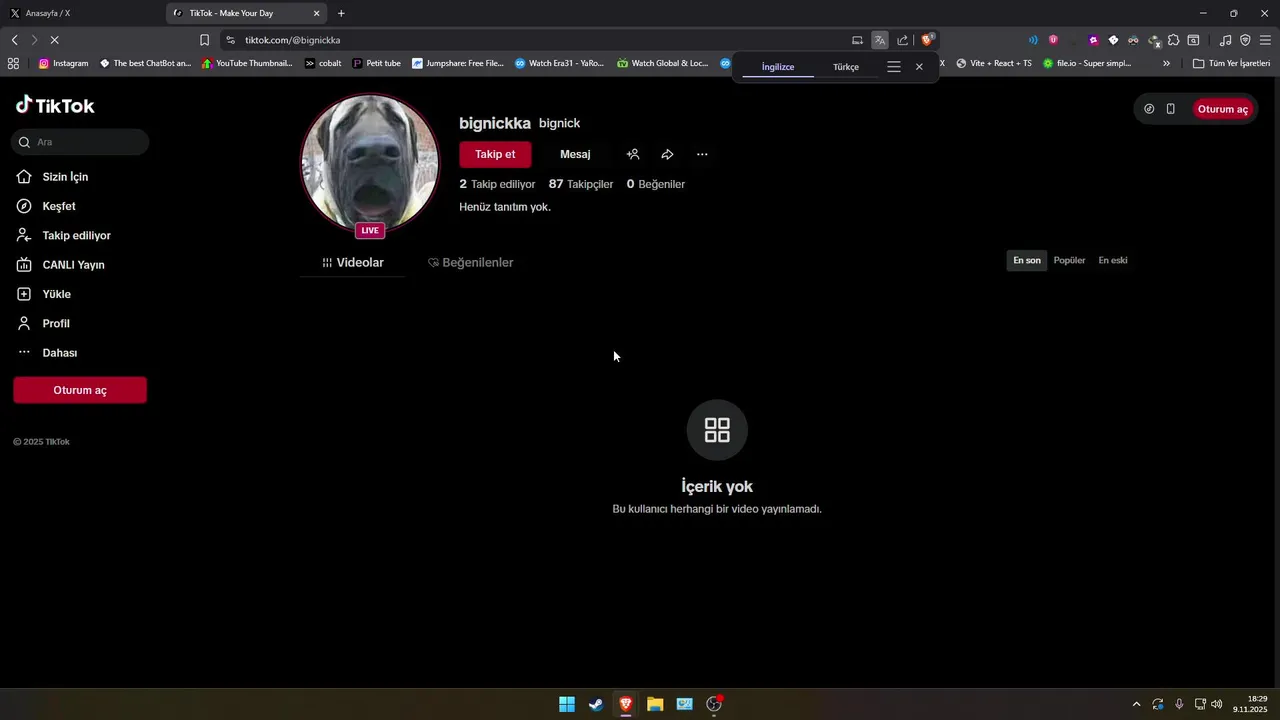
Task: Click share icon in address bar
Action: tap(903, 40)
